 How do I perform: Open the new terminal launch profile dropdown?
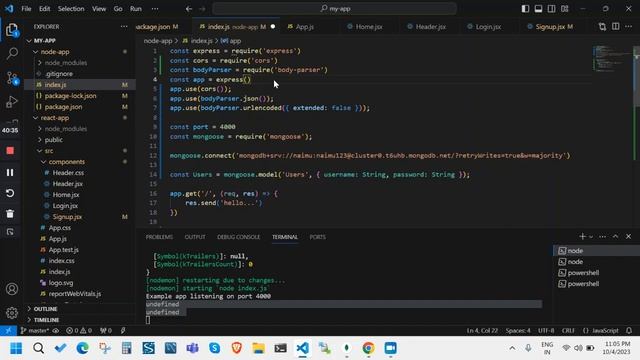pos(591,237)
